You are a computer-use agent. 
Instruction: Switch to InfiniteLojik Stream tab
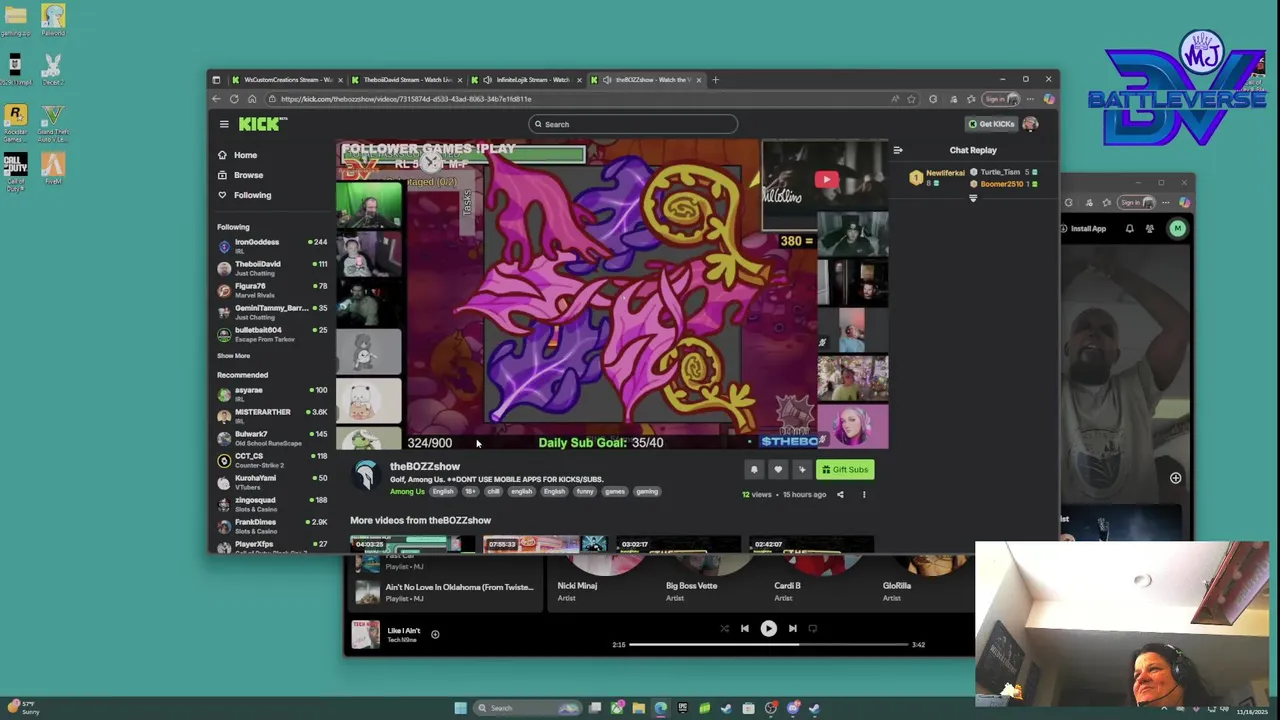coord(527,80)
